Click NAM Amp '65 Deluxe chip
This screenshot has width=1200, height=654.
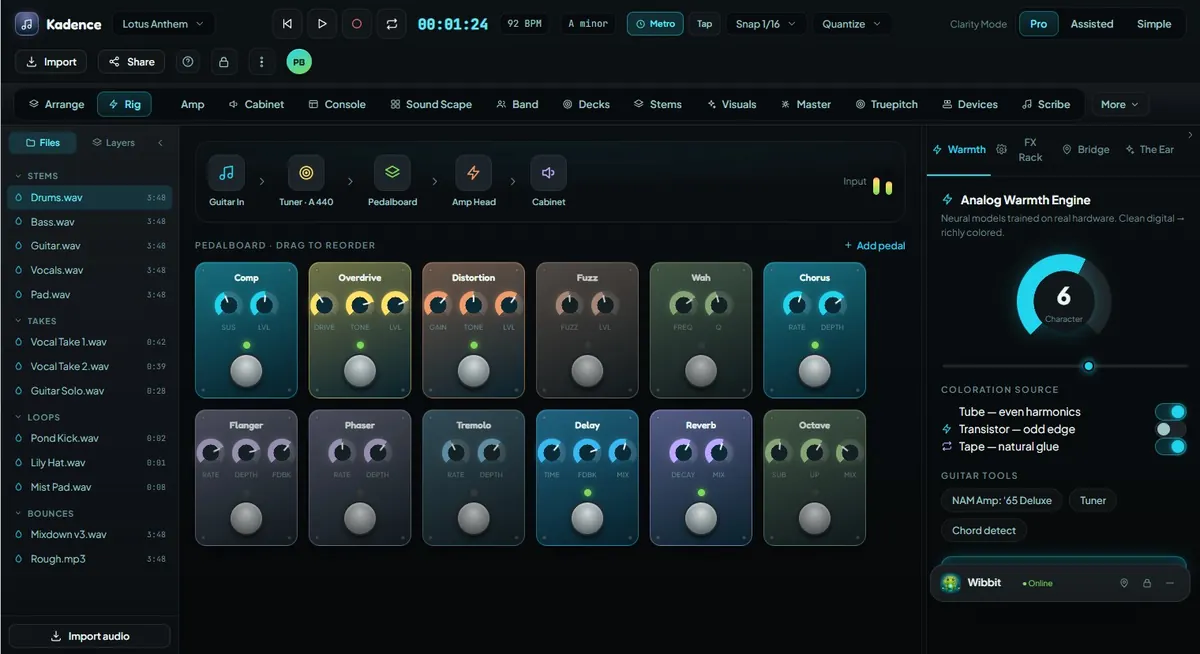click(1001, 500)
